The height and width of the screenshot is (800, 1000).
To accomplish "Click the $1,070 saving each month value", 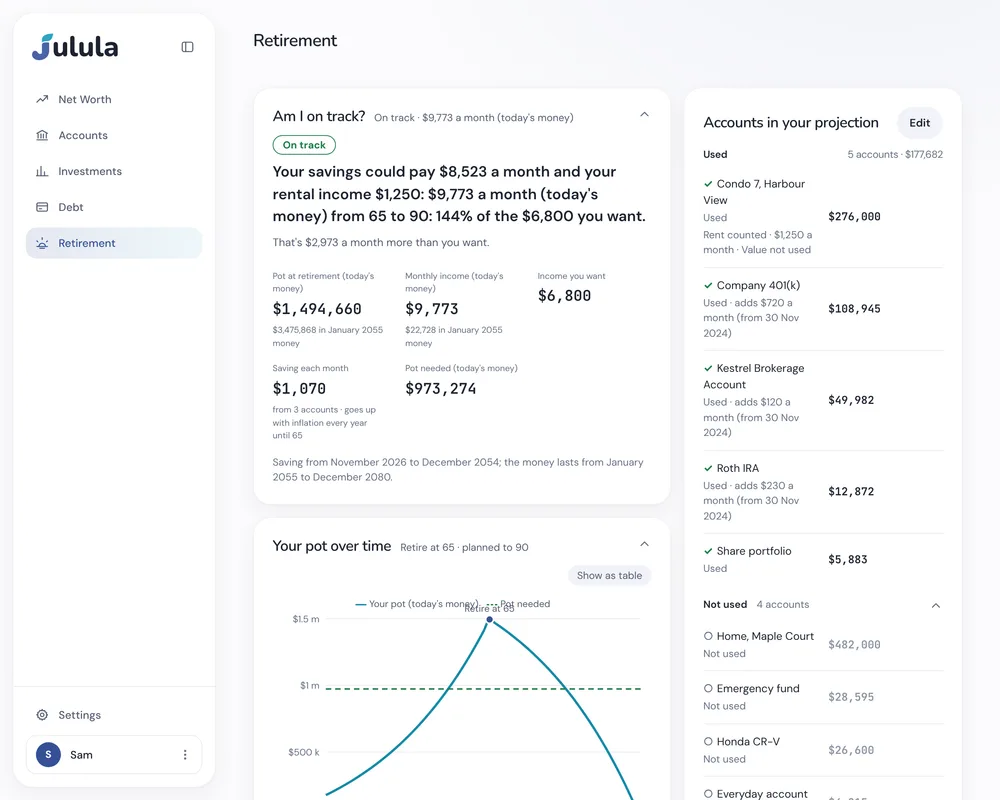I will tap(299, 389).
